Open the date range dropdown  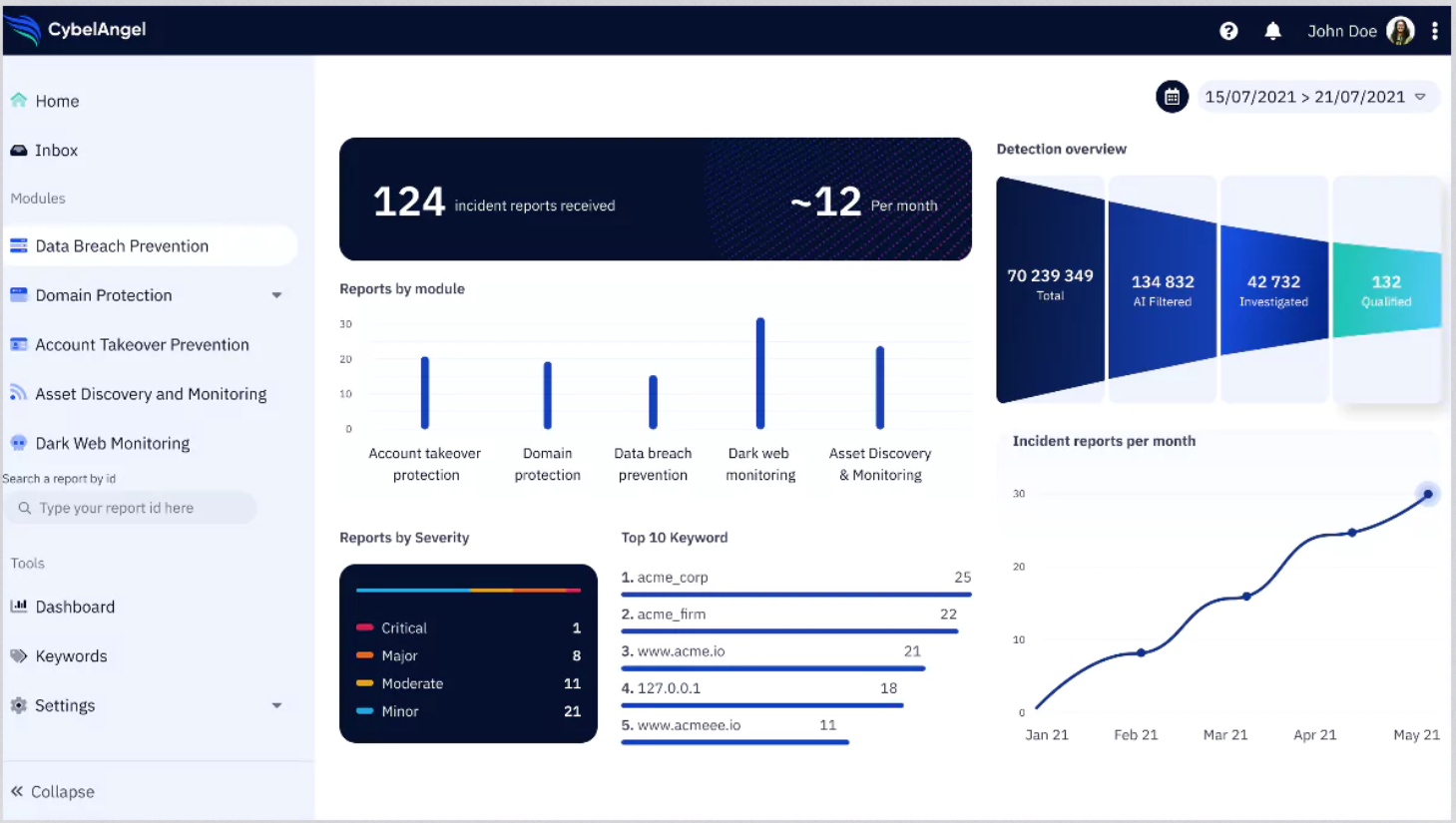tap(1318, 97)
